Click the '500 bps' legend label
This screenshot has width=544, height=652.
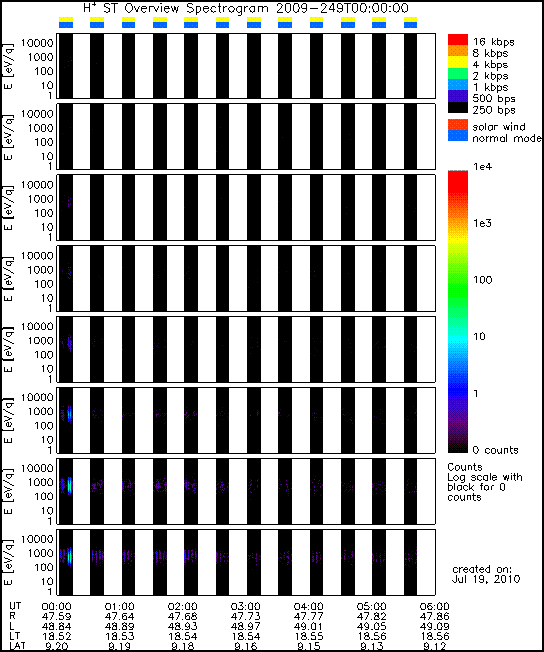tap(494, 99)
